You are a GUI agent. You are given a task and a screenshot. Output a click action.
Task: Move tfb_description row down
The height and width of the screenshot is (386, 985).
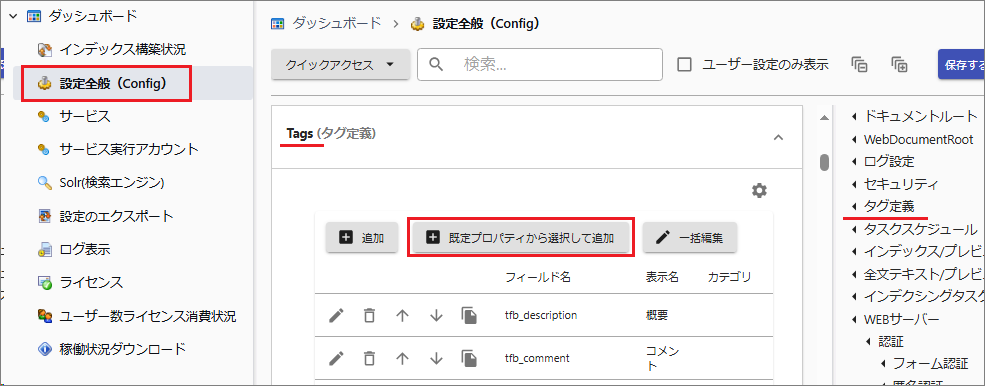[436, 316]
